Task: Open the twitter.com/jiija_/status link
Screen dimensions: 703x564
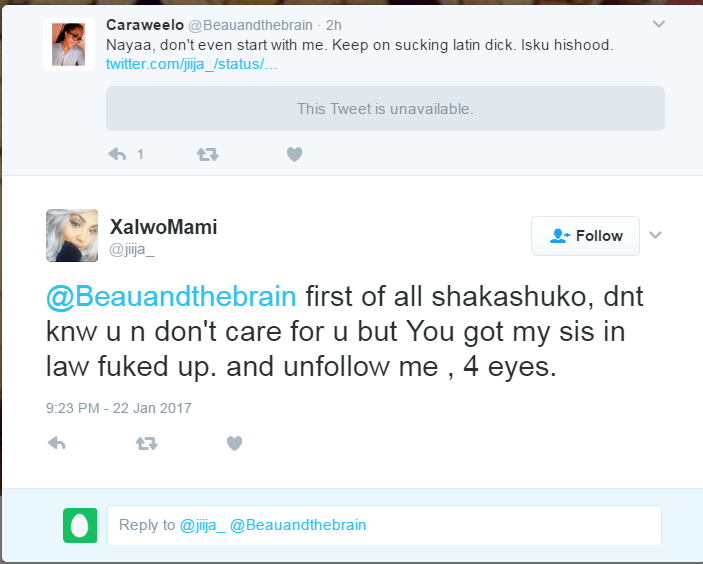Action: 191,64
